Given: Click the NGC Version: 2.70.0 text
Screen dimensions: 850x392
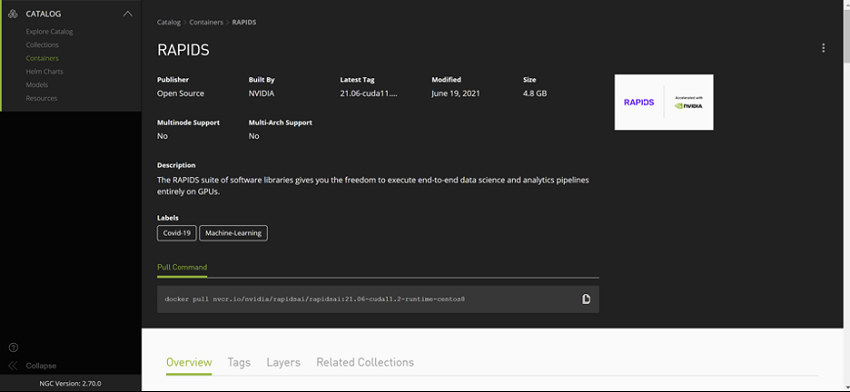Looking at the screenshot, I should (70, 383).
